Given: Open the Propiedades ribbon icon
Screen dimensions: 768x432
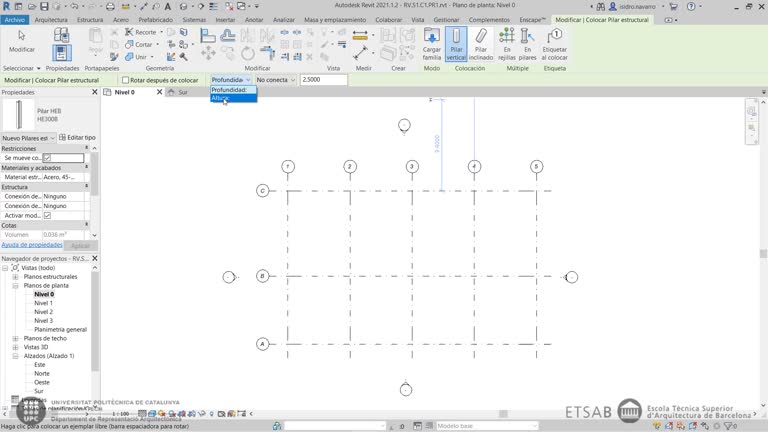Looking at the screenshot, I should click(62, 51).
